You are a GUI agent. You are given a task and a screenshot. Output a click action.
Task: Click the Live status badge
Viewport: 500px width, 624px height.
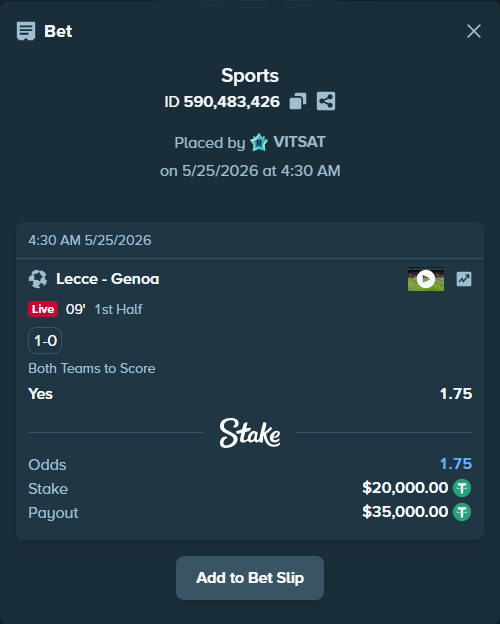[43, 309]
